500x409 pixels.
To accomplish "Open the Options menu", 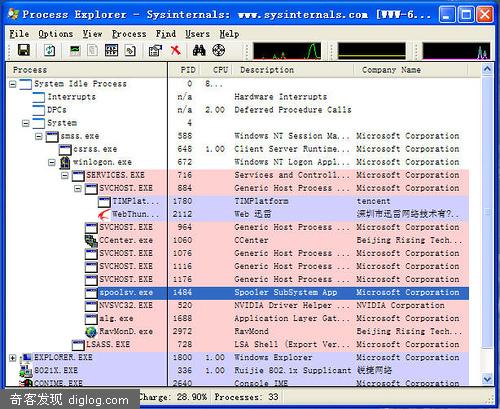I will coord(55,34).
